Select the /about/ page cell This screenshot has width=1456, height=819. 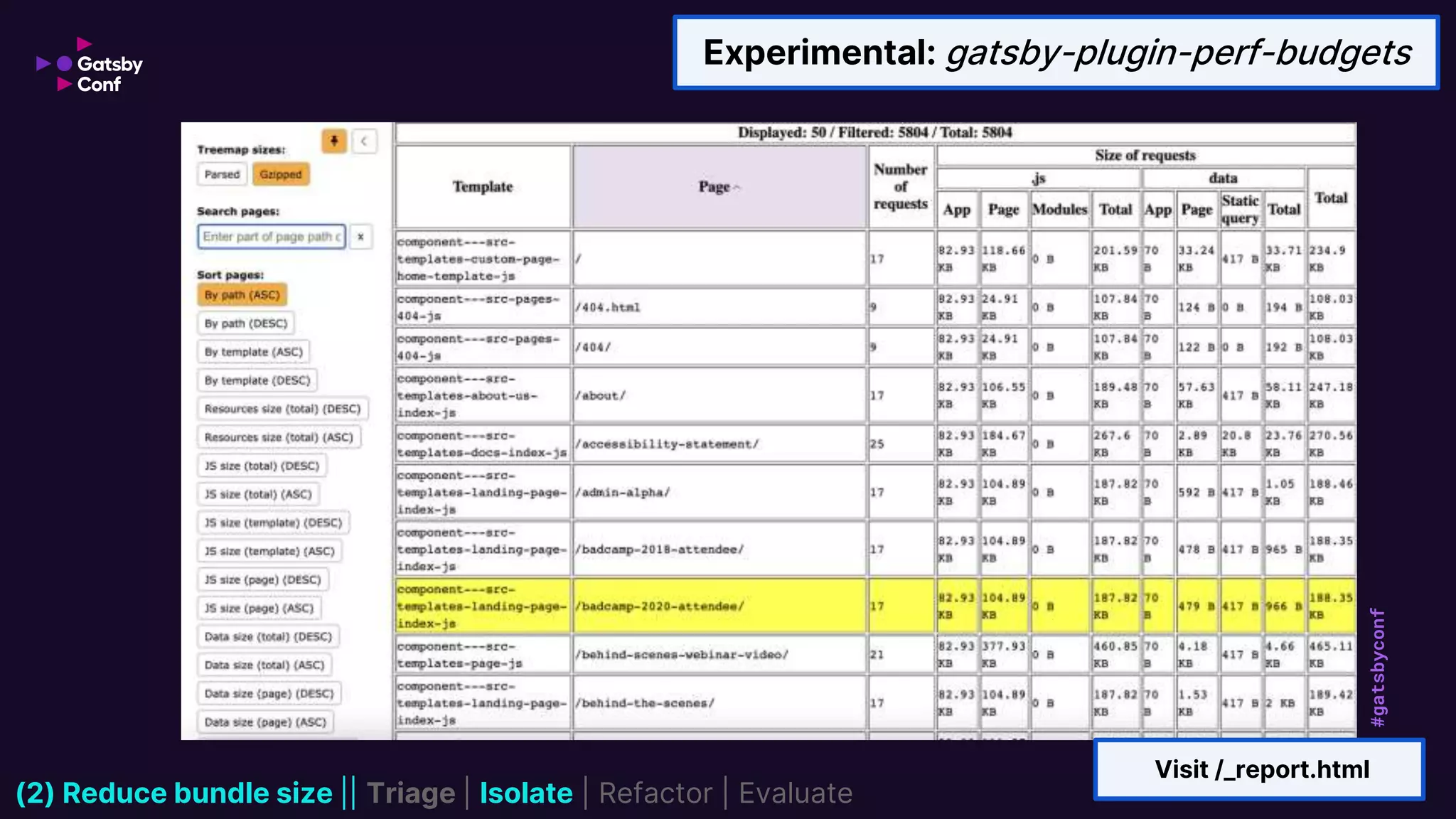(719, 396)
